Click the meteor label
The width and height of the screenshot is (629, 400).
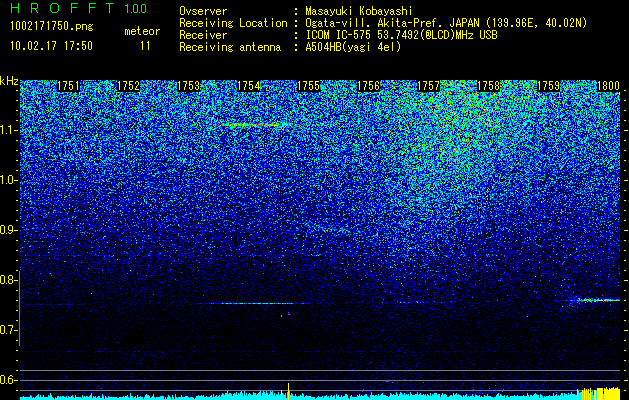[142, 31]
